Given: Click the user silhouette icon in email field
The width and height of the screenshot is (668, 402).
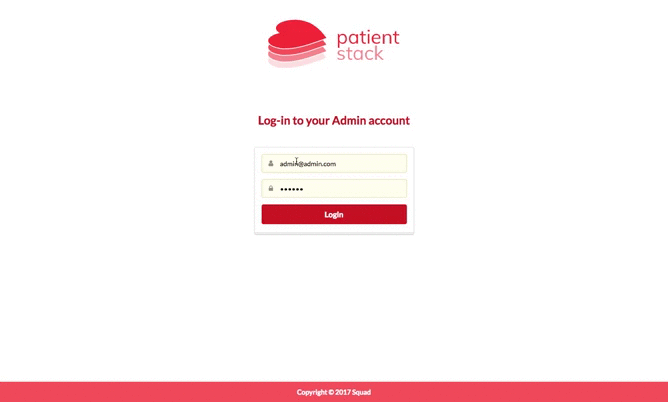Looking at the screenshot, I should pos(271,164).
